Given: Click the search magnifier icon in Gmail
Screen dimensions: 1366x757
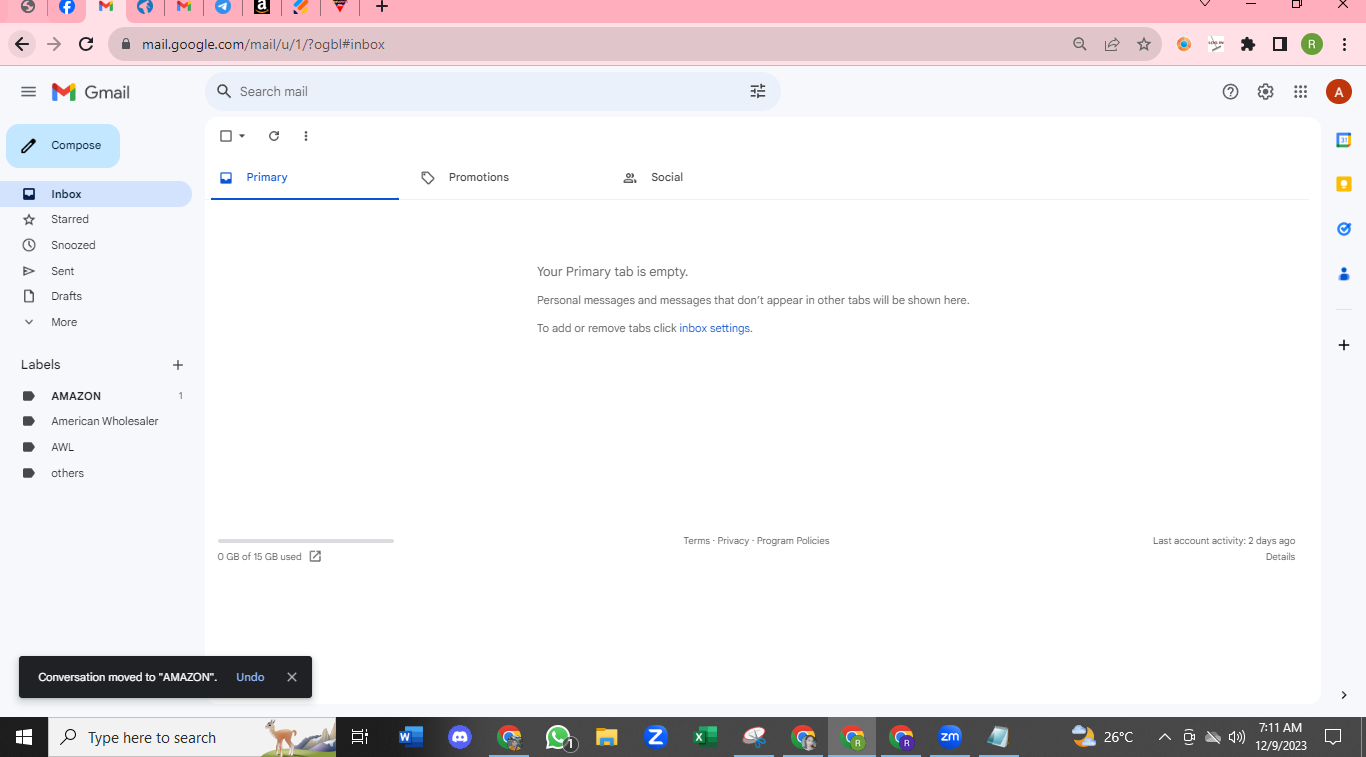Looking at the screenshot, I should (x=224, y=91).
